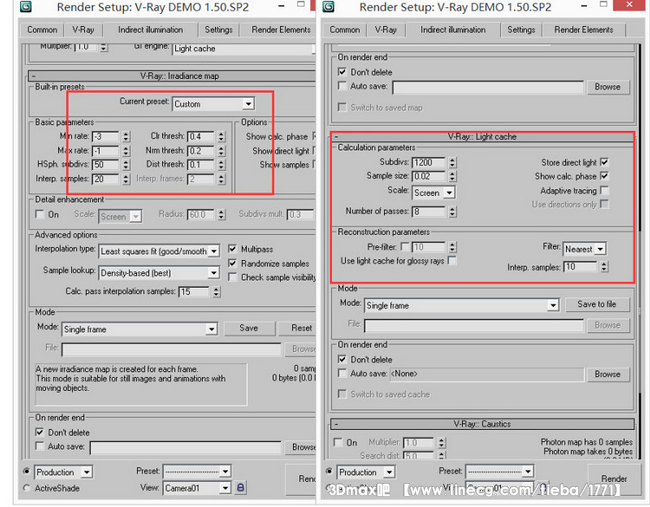Select the ActiveShade radio button
This screenshot has height=507, width=650.
point(27,488)
